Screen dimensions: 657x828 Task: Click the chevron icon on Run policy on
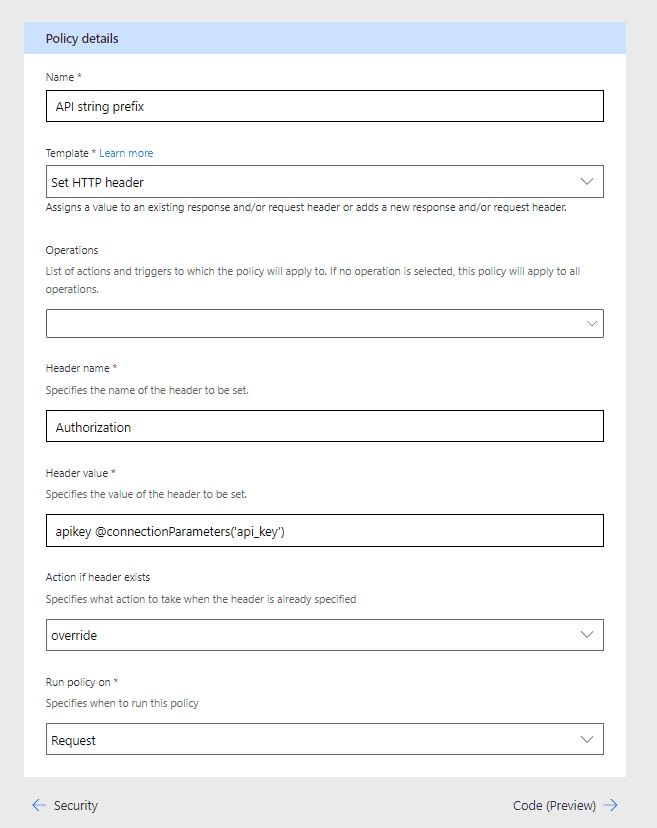click(587, 739)
